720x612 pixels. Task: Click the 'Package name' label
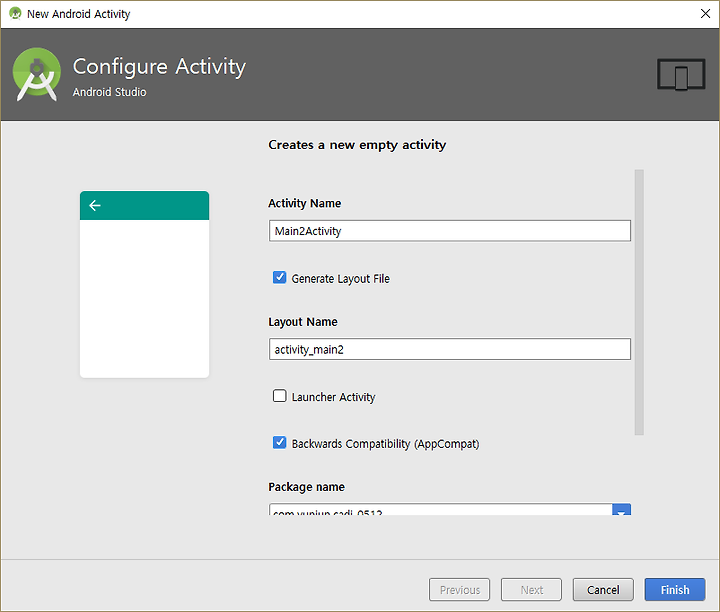pos(306,487)
